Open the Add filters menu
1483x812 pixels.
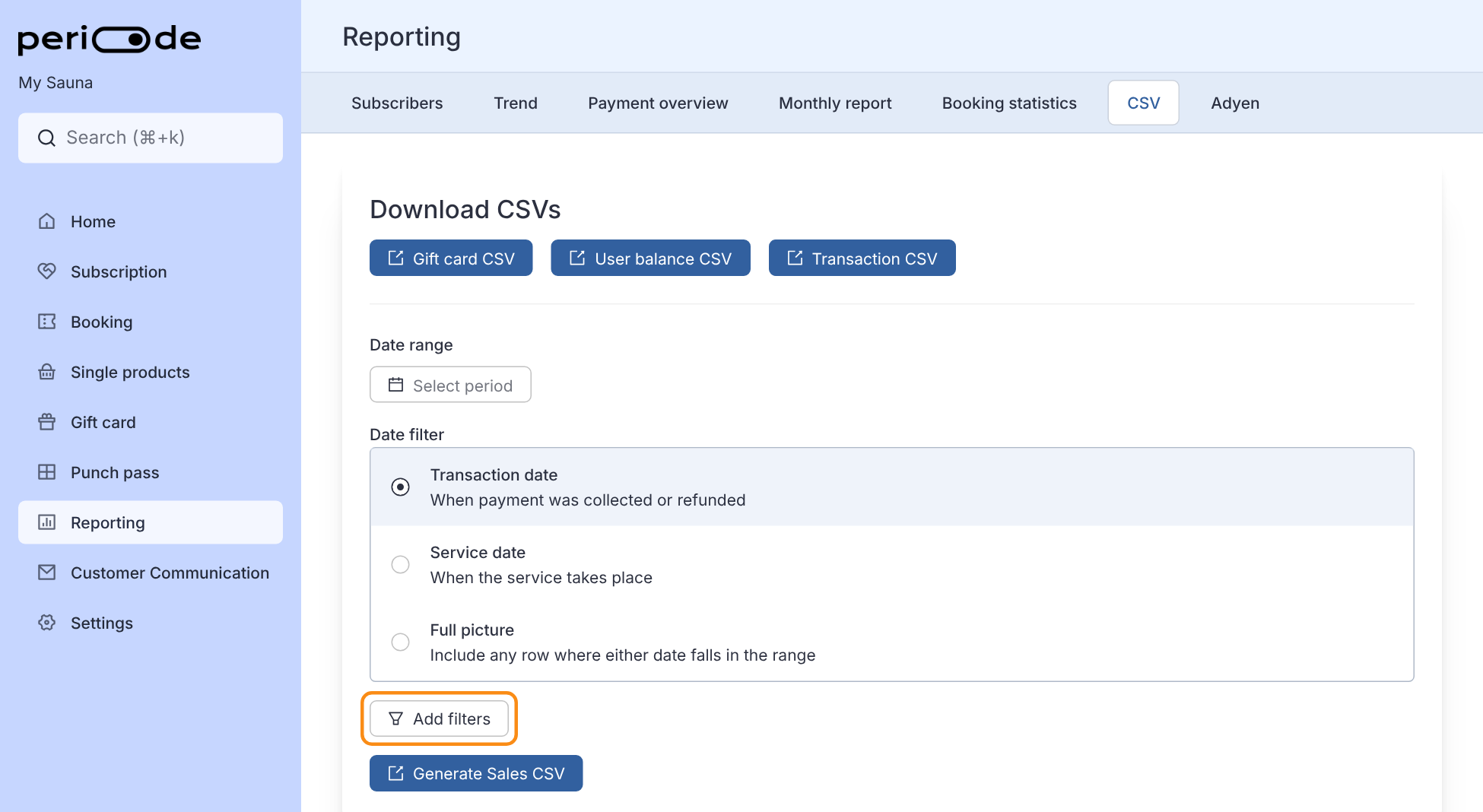point(439,718)
